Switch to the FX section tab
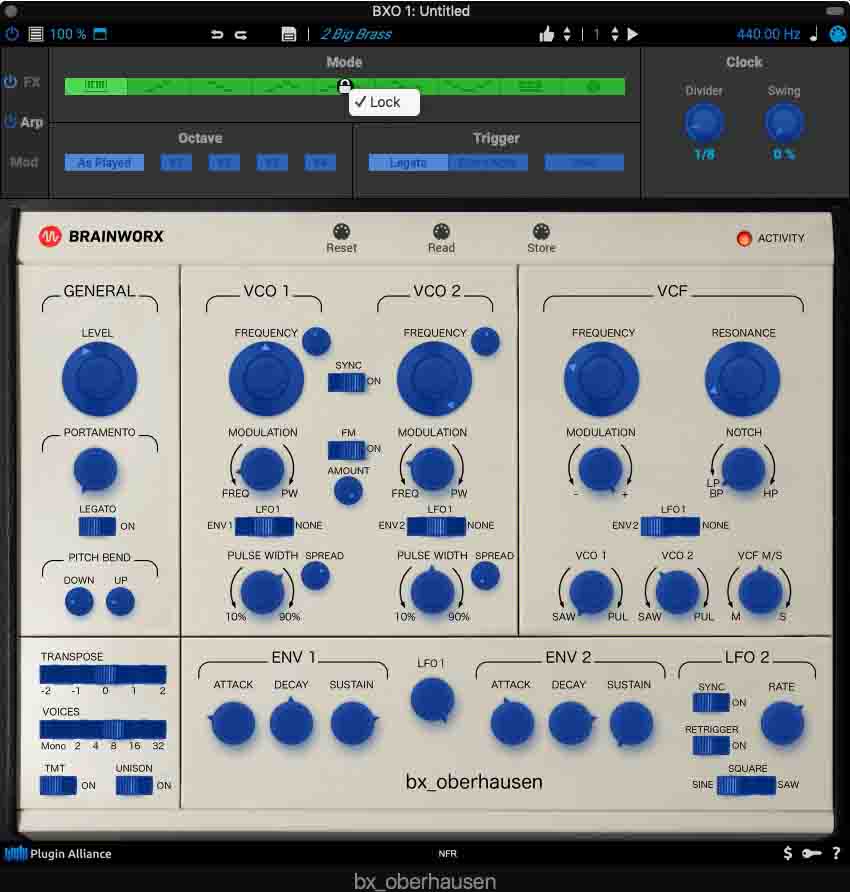The image size is (850, 892). (x=32, y=82)
